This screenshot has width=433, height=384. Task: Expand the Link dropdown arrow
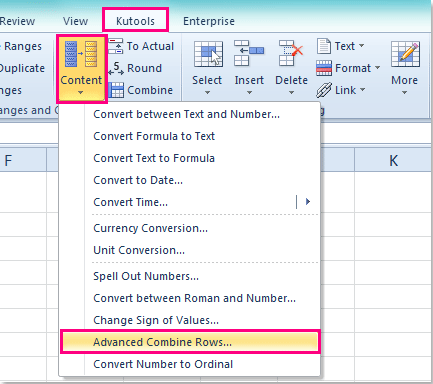tap(363, 90)
